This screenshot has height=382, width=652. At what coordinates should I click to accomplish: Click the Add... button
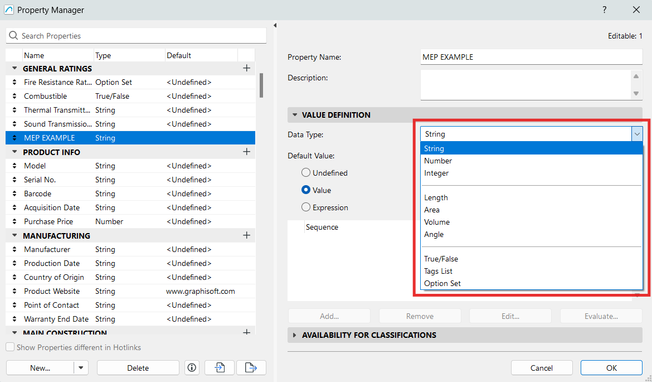(329, 316)
